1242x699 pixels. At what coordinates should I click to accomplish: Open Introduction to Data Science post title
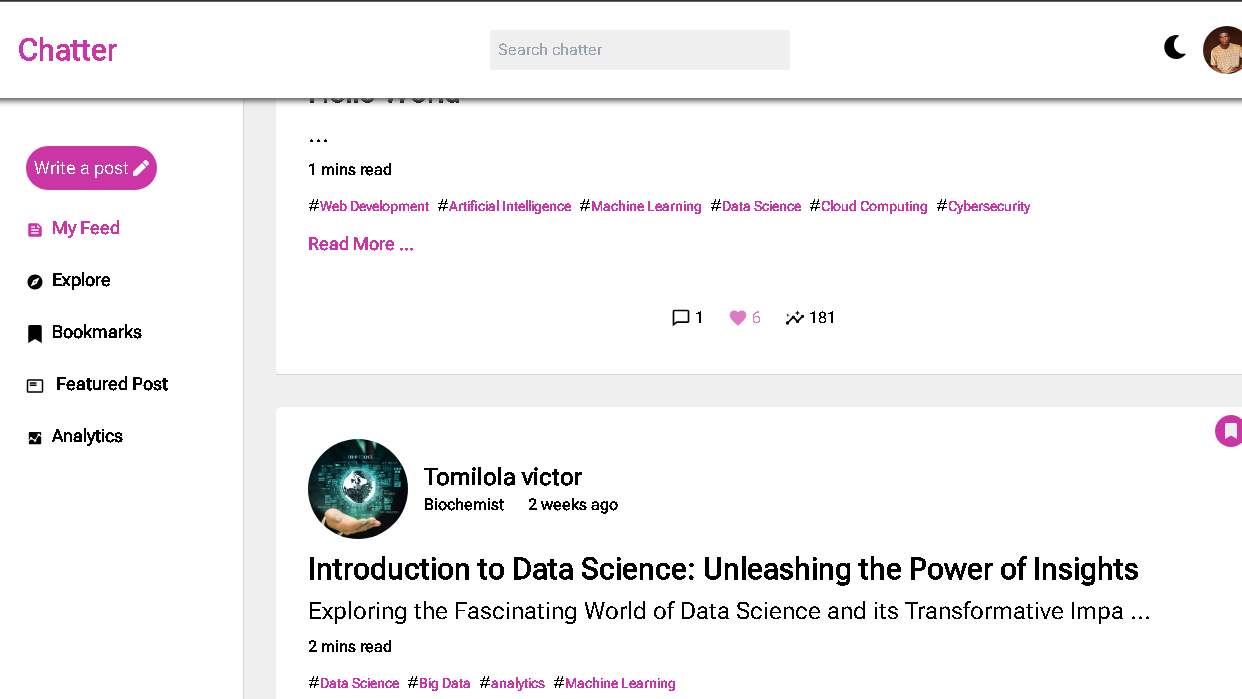pos(723,569)
